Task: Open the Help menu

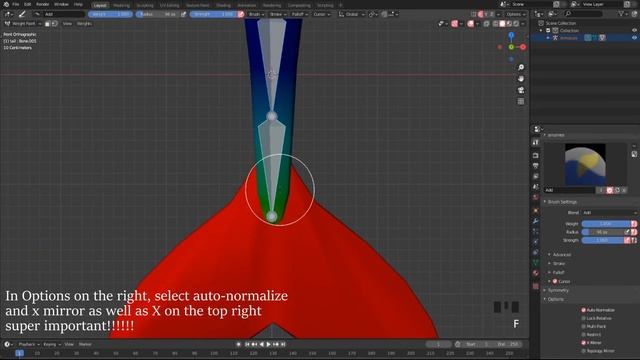Action: [x=78, y=4]
